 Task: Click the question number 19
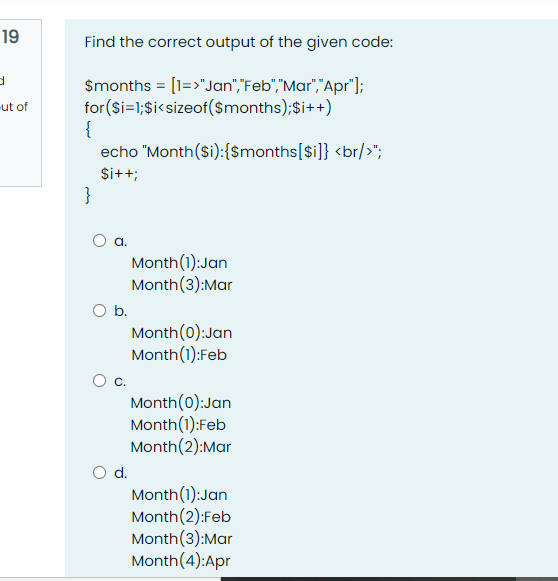(x=10, y=37)
